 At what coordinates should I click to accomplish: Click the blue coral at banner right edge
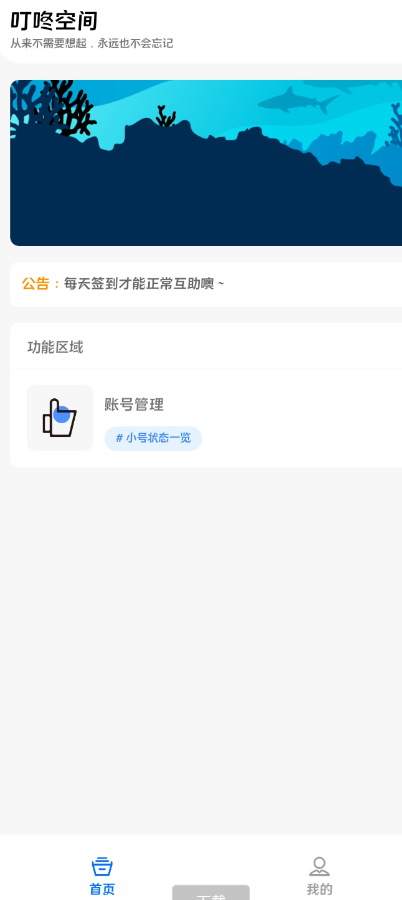coord(395,125)
